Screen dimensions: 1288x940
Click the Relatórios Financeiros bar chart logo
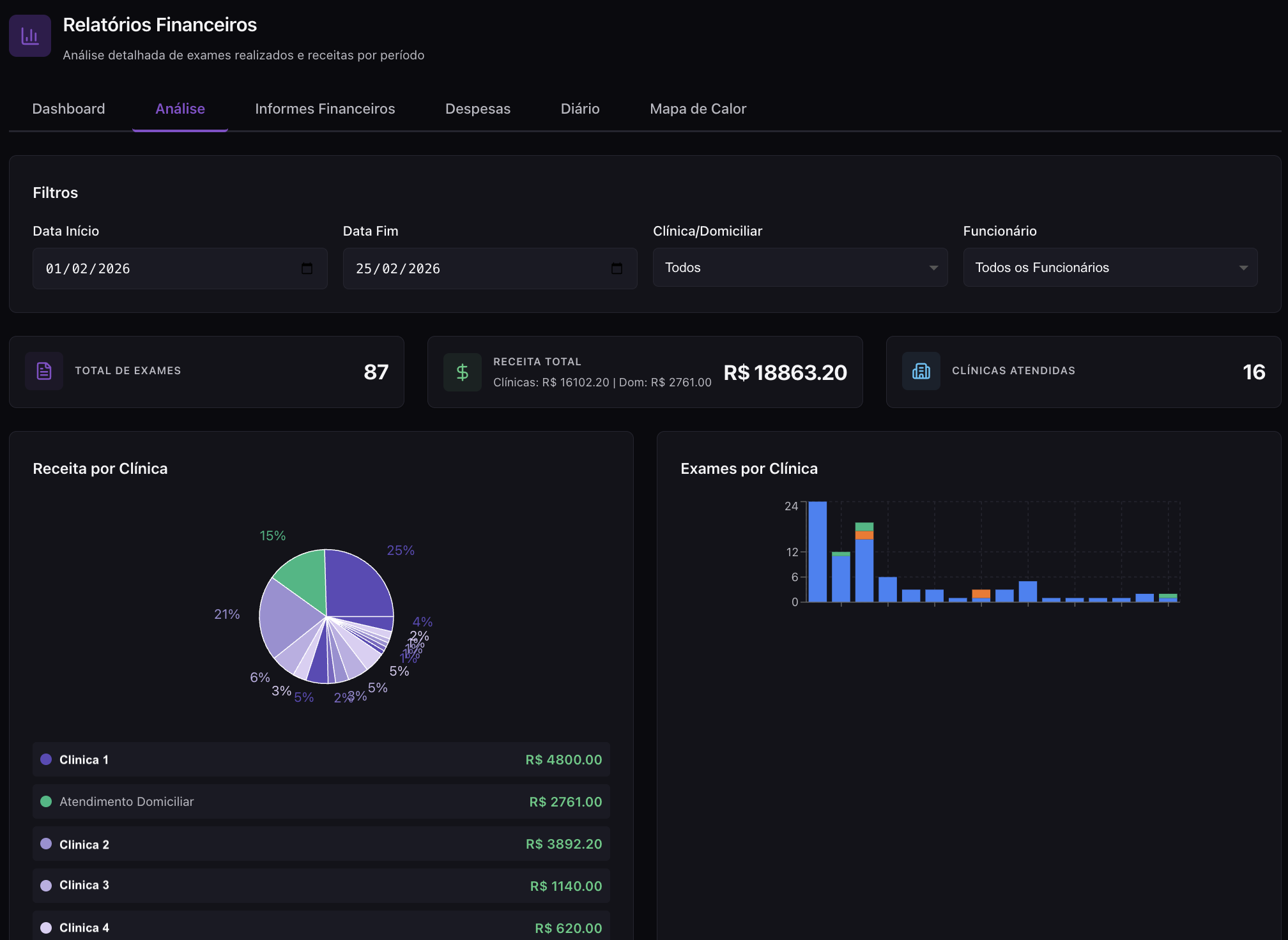(29, 35)
